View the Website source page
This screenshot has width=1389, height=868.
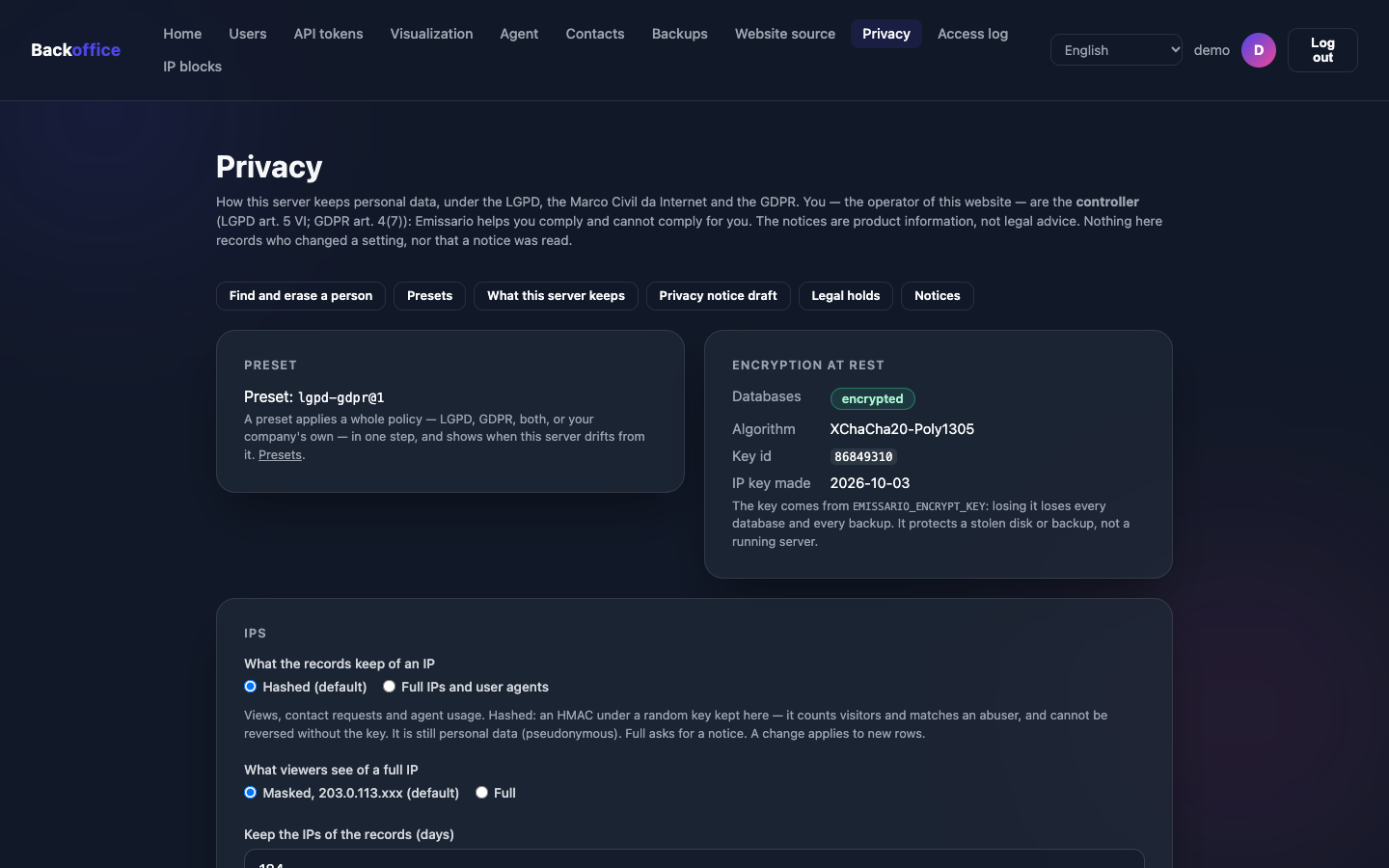tap(785, 34)
